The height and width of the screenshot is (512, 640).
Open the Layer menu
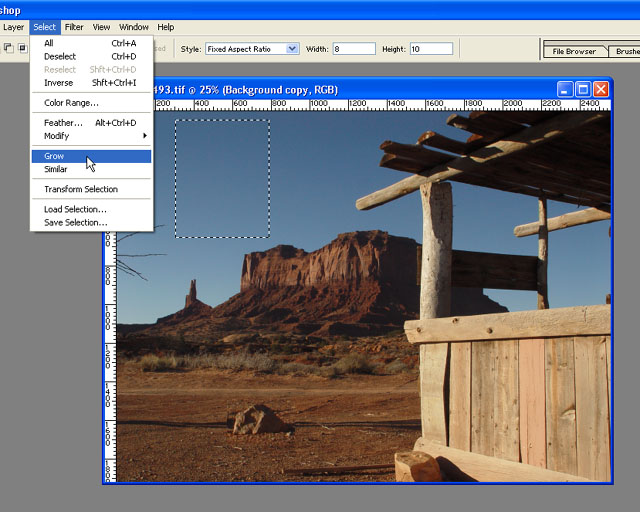point(13,27)
